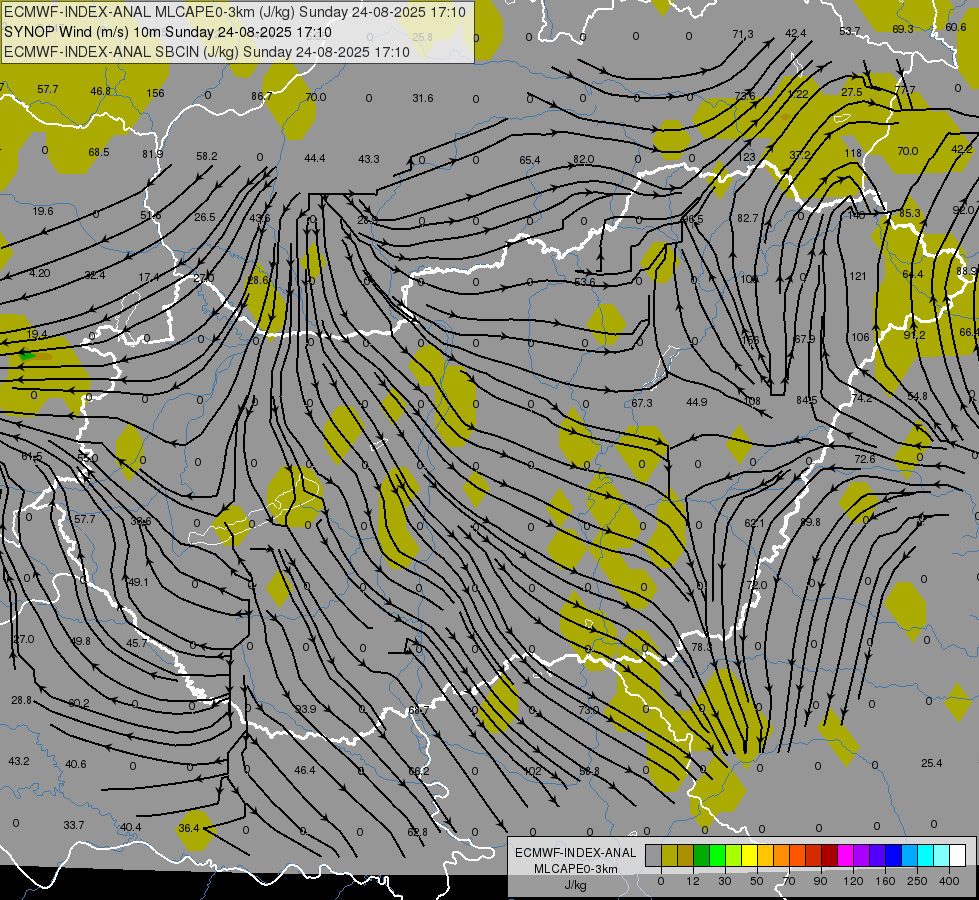
Task: Select the pure yellow legend swatch
Action: (749, 855)
